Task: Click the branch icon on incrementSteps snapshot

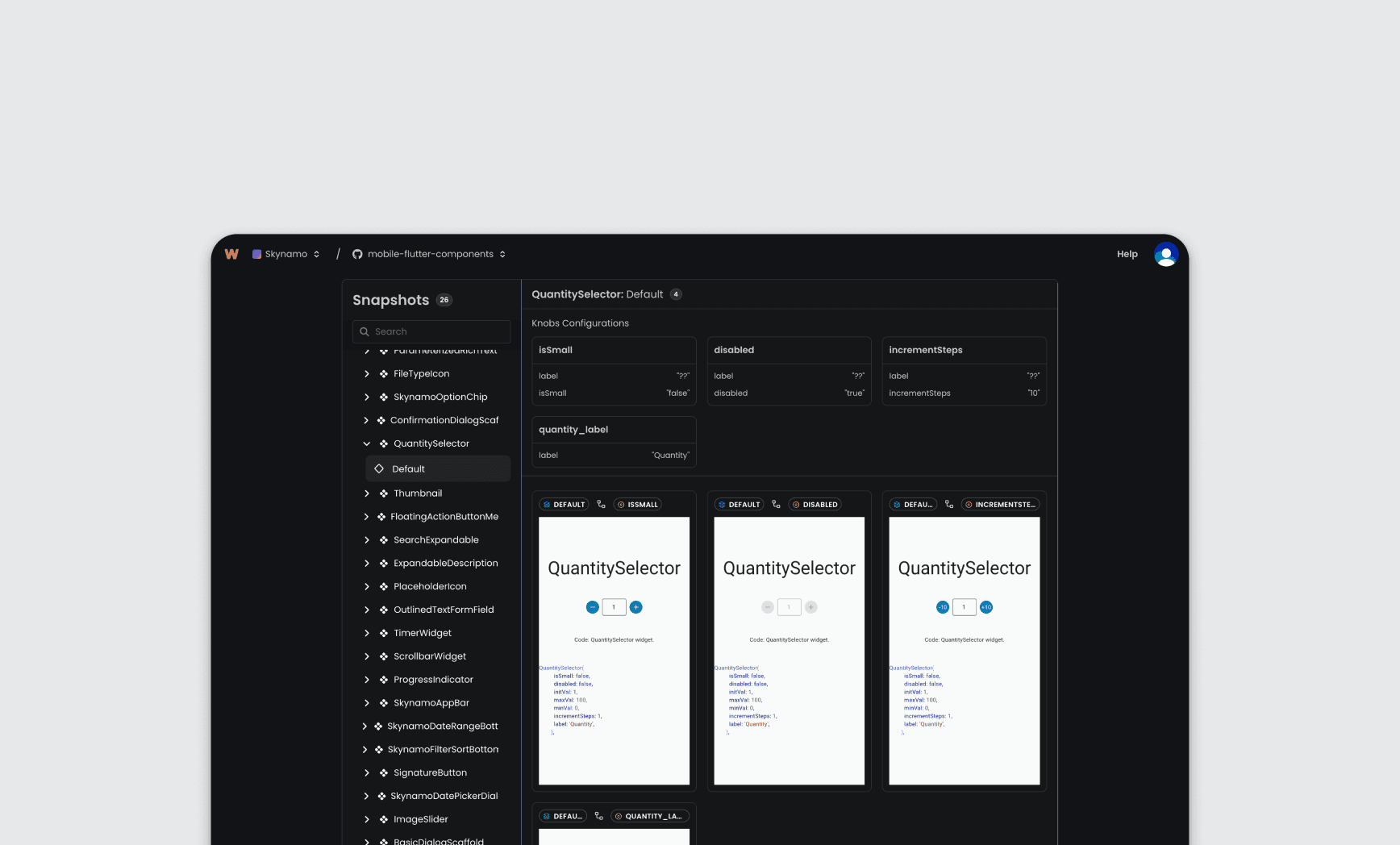Action: click(949, 505)
